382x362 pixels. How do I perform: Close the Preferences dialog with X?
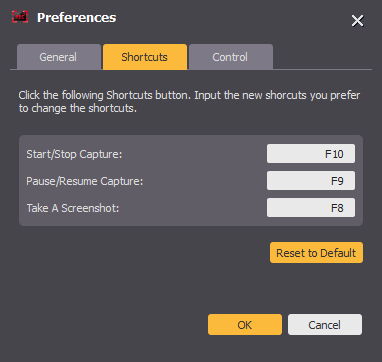pyautogui.click(x=357, y=21)
